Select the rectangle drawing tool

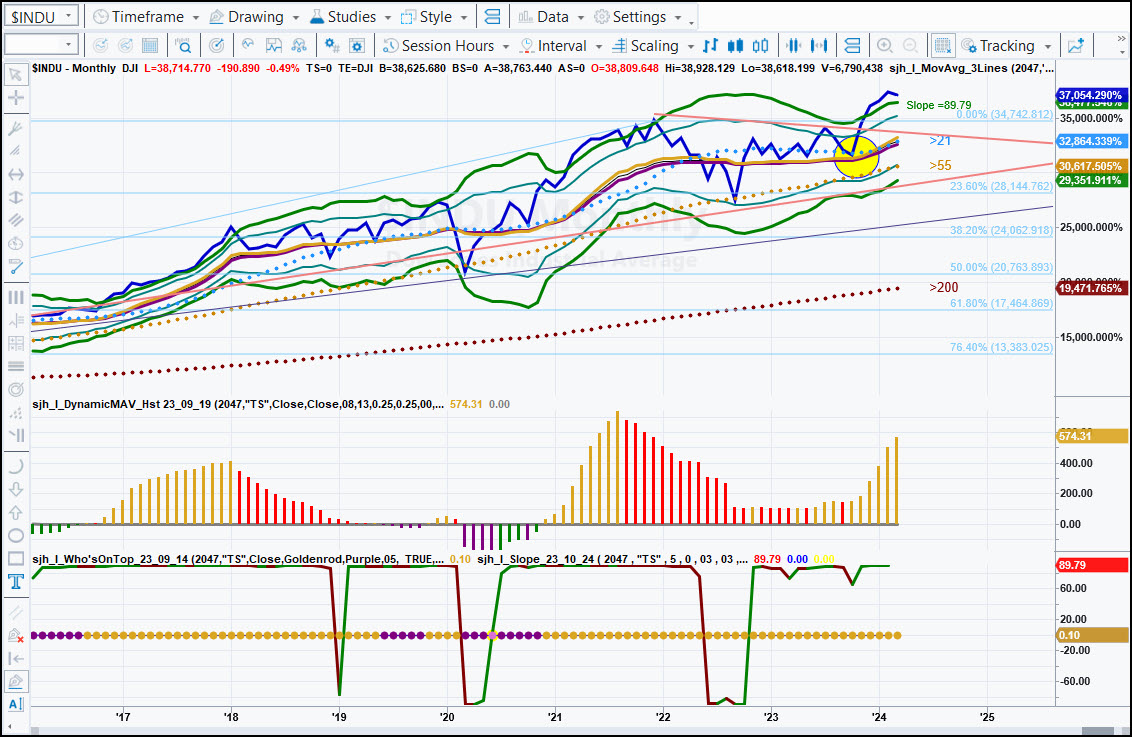15,559
